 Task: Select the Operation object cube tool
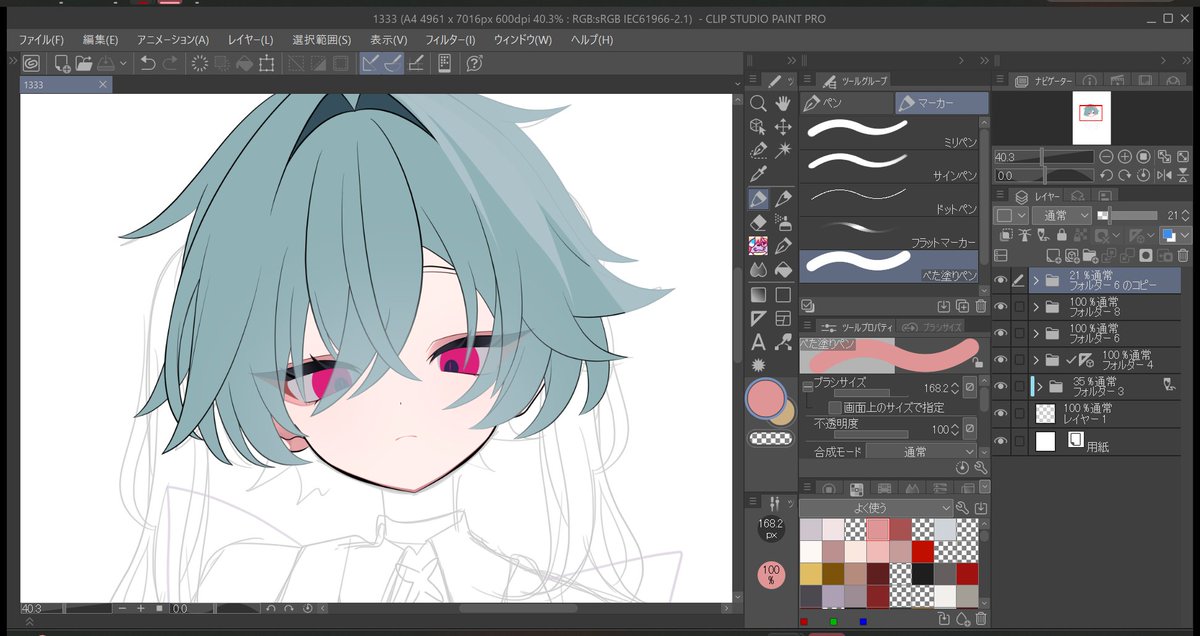click(758, 127)
